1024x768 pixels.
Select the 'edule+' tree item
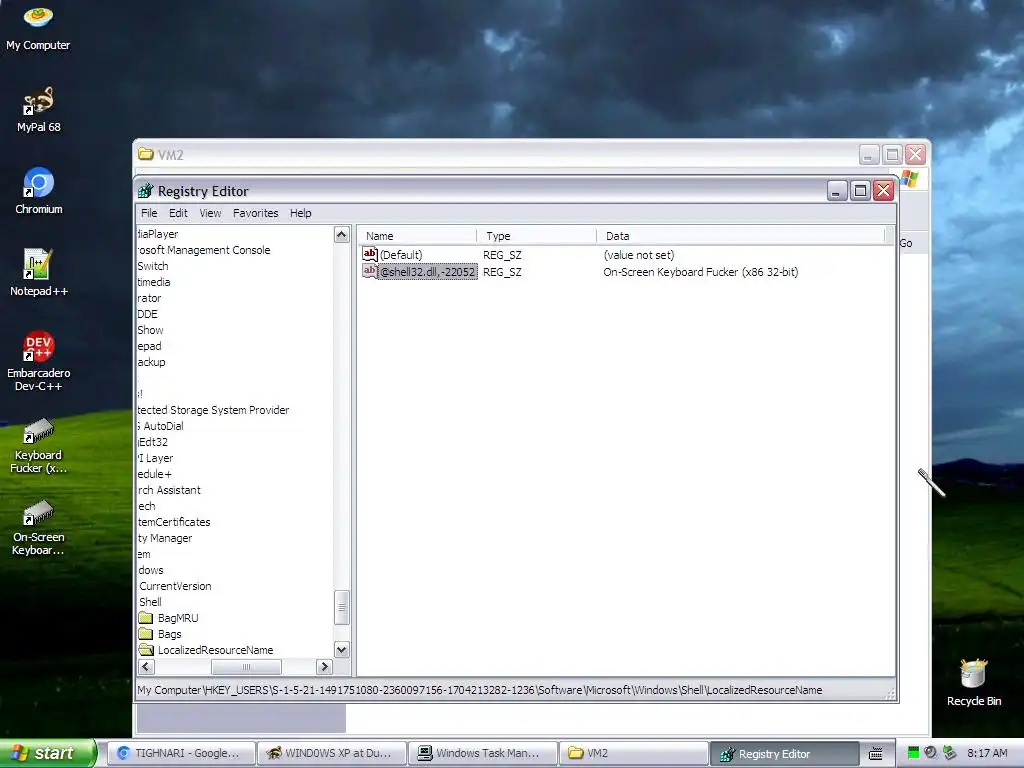[154, 473]
